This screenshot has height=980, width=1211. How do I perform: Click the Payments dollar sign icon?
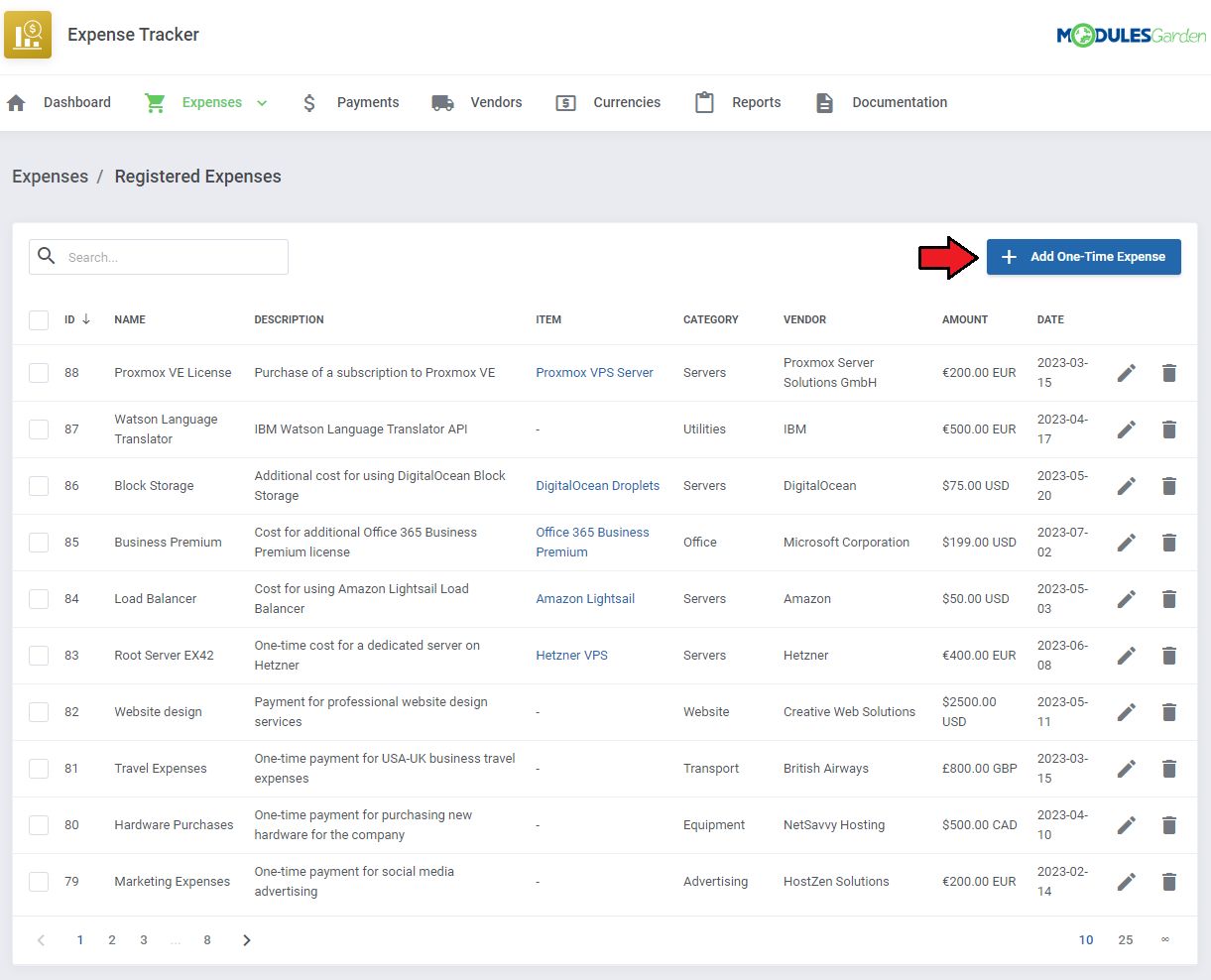point(309,103)
